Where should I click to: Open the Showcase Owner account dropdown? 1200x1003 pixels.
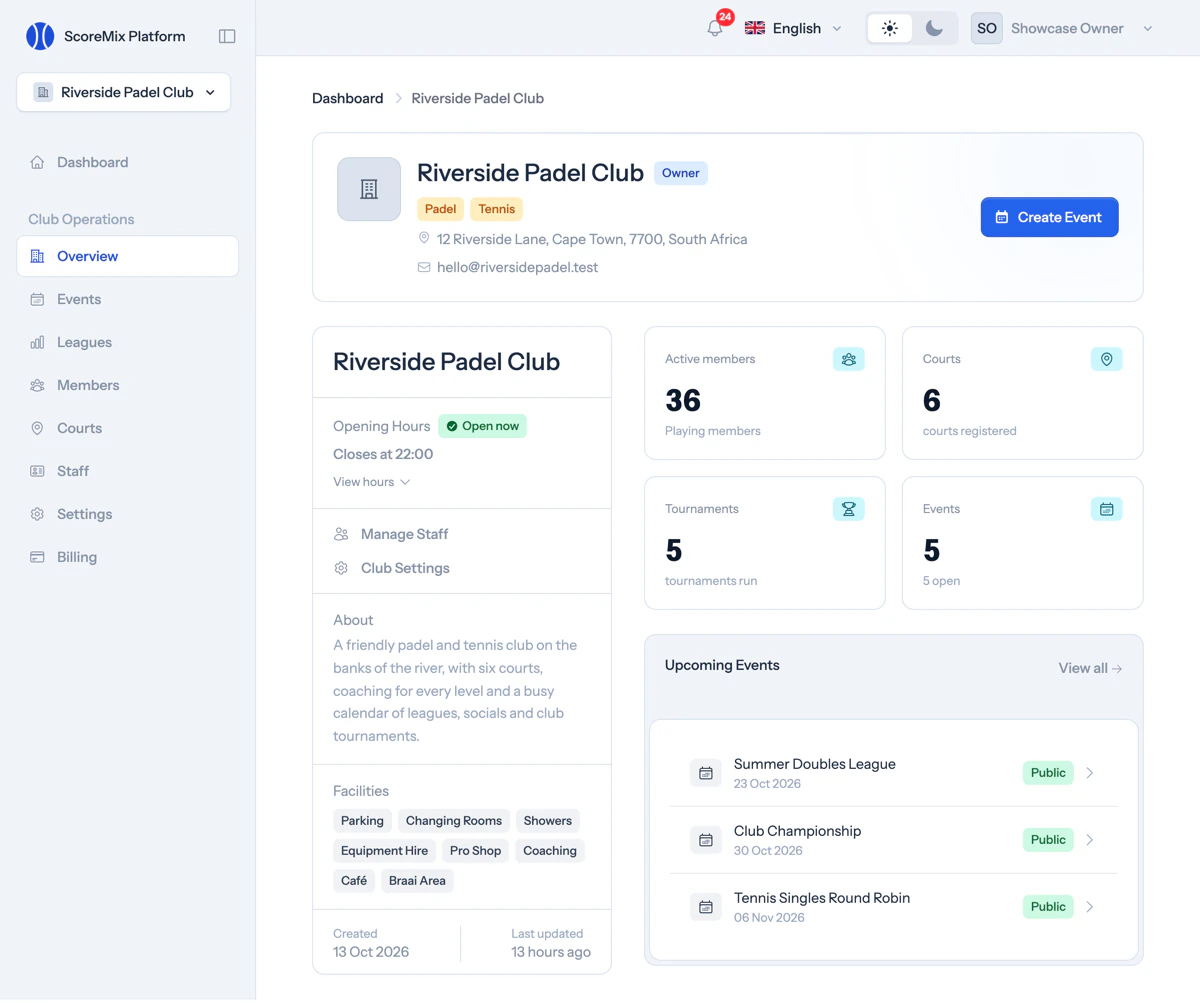click(1064, 28)
